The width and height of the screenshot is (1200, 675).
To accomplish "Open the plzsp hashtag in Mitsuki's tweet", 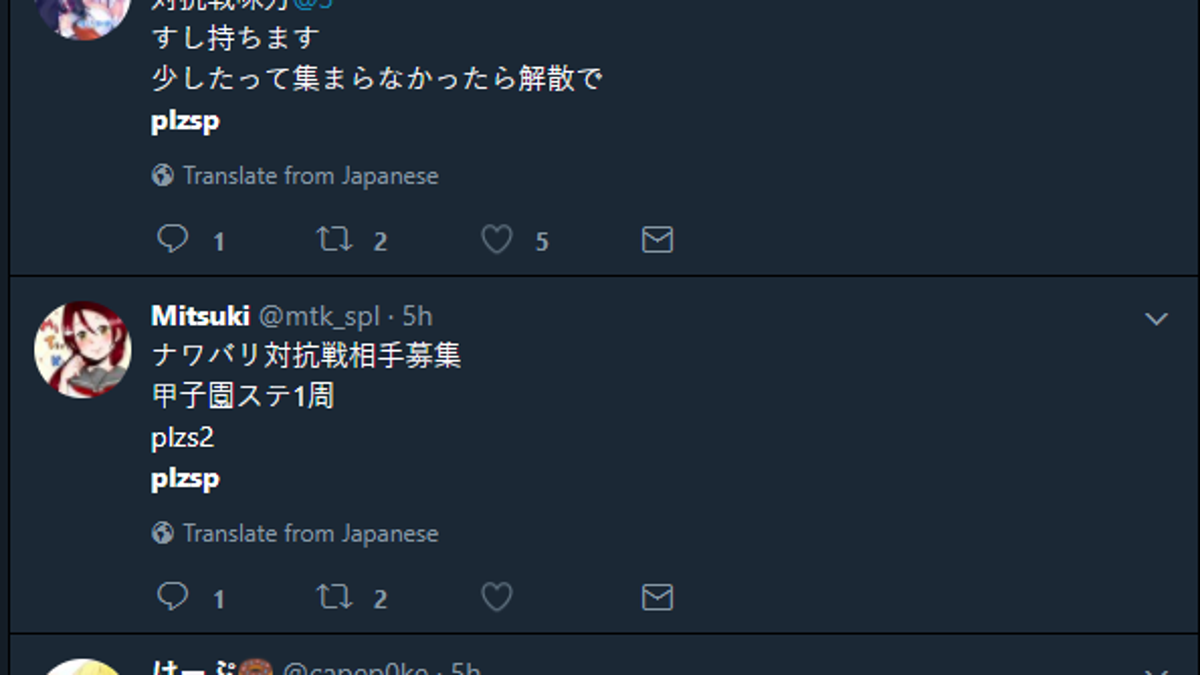I will (x=185, y=479).
